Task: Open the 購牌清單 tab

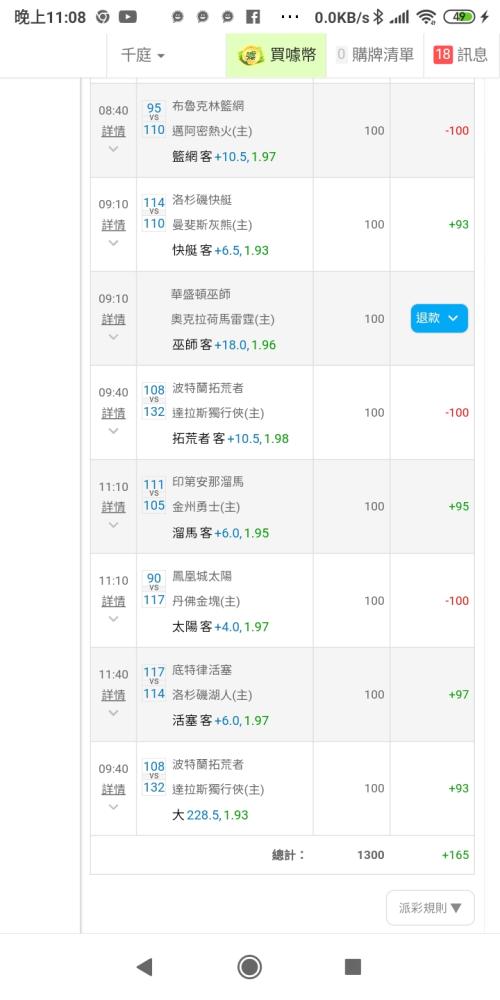Action: click(375, 55)
